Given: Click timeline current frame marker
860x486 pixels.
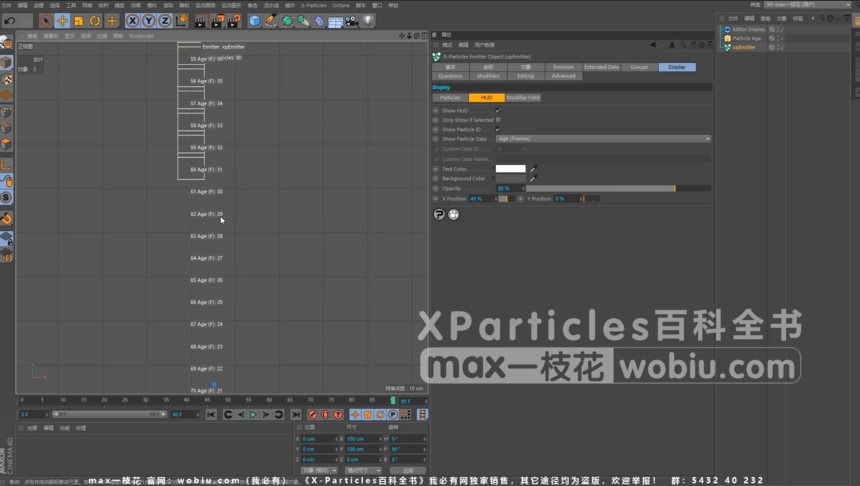Looking at the screenshot, I should (393, 400).
